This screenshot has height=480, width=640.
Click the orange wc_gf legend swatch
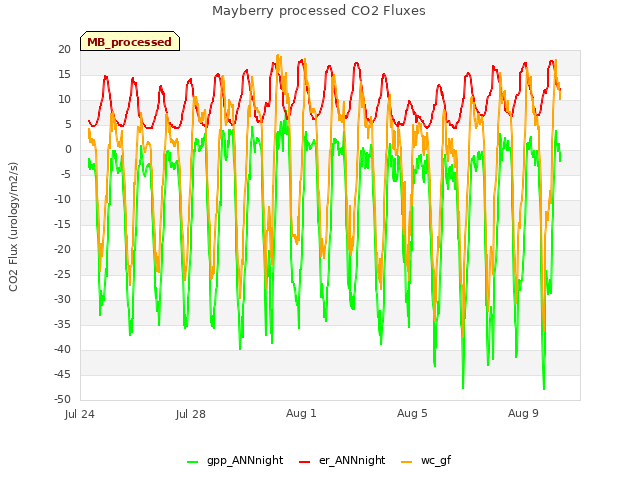(407, 462)
